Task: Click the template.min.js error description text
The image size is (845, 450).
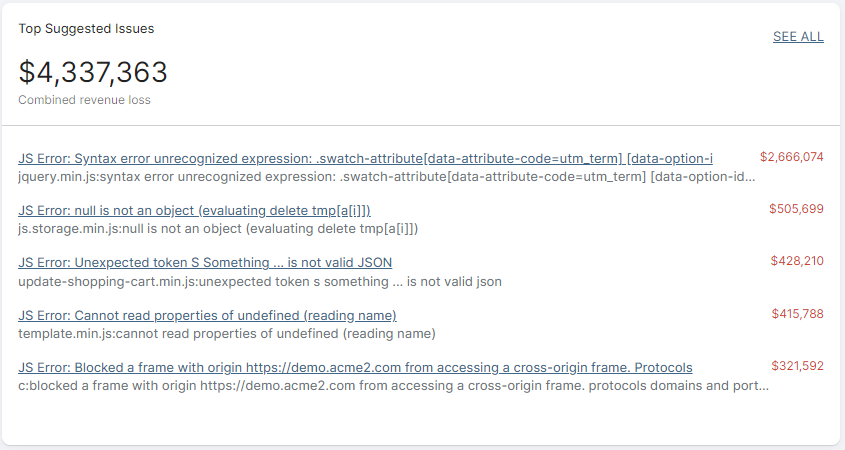Action: [x=227, y=334]
